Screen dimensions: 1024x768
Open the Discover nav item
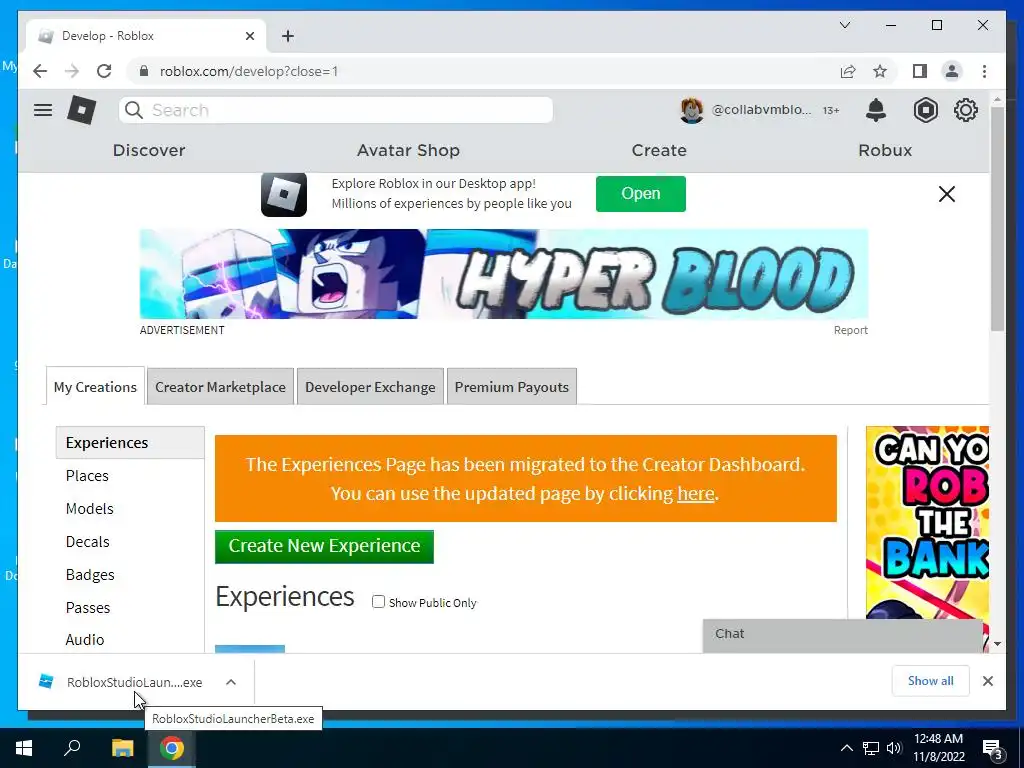click(x=149, y=150)
